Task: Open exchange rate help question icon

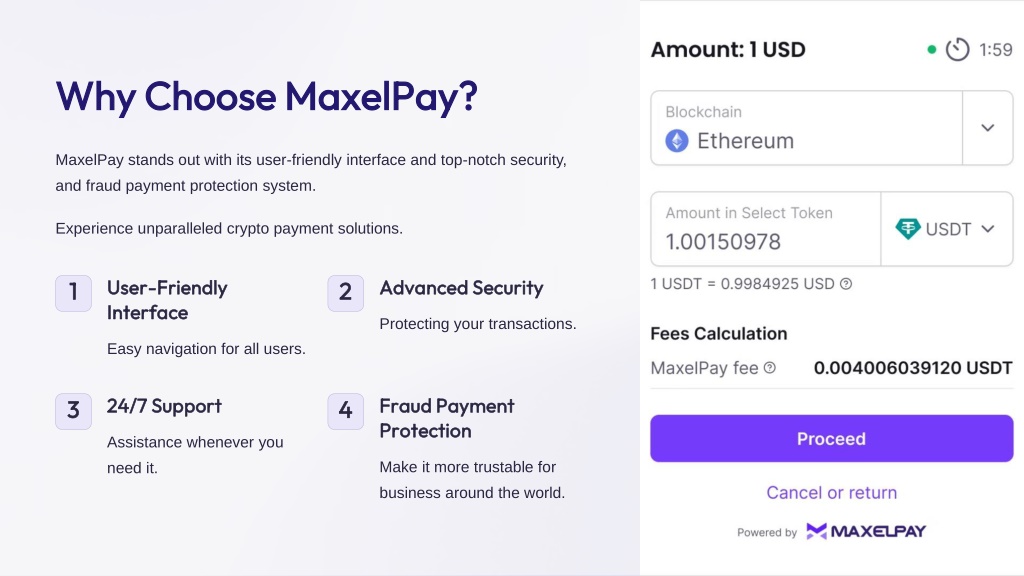Action: [x=846, y=284]
